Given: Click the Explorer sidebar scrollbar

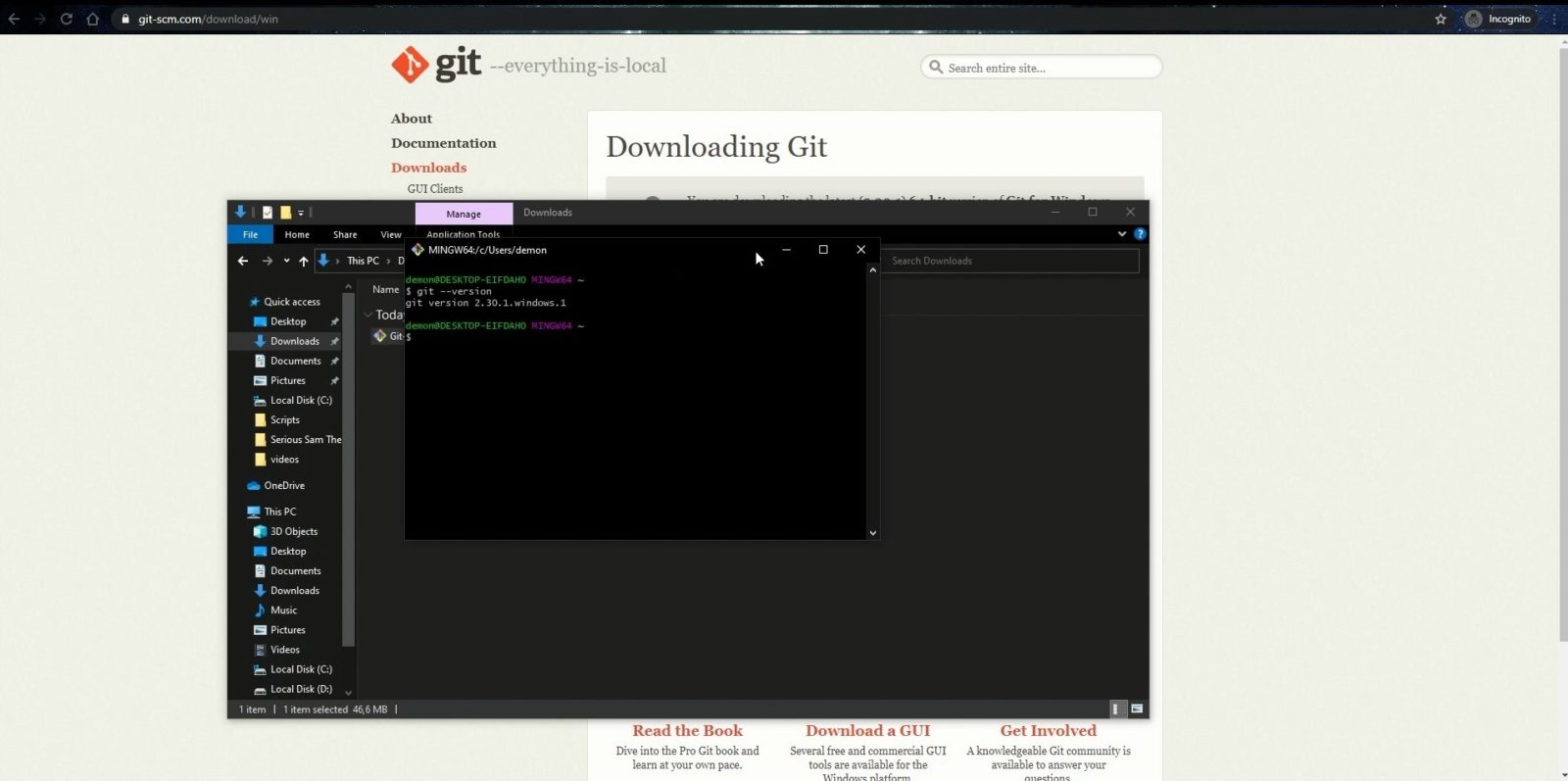Looking at the screenshot, I should (x=348, y=468).
